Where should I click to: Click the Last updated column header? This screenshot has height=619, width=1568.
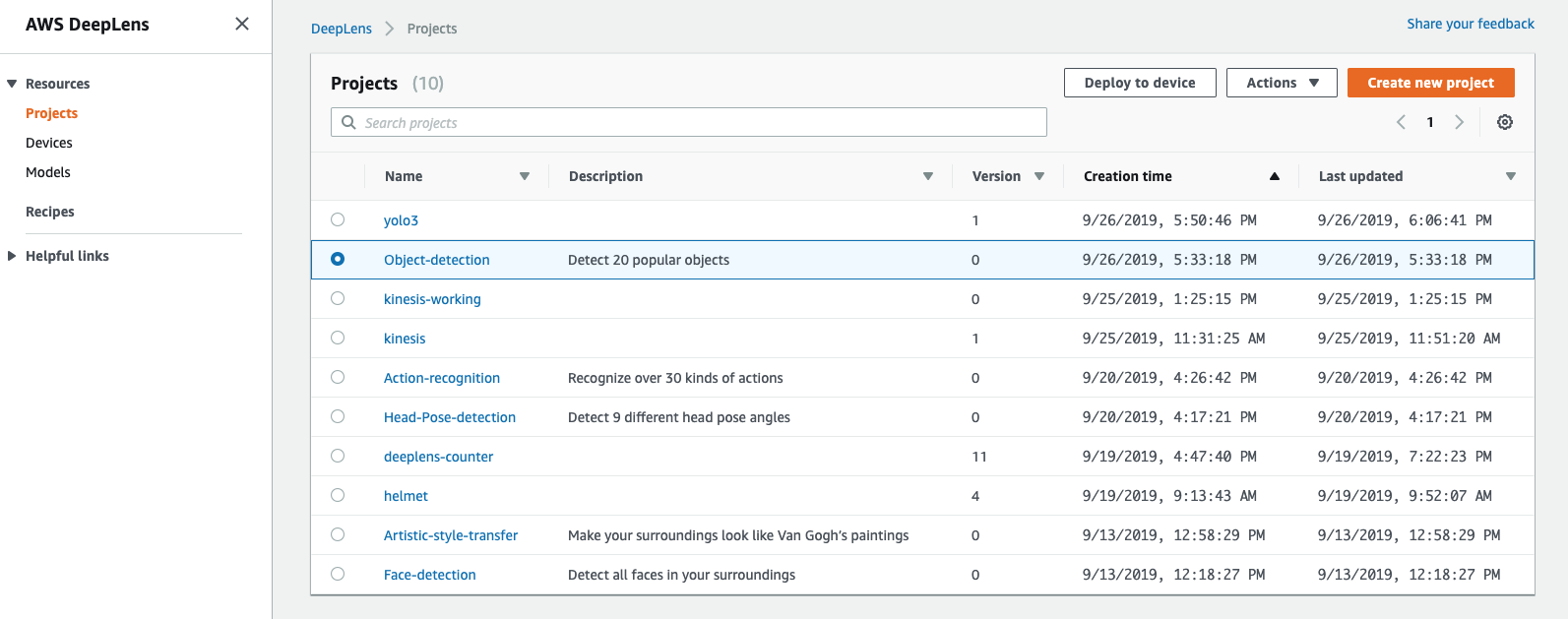(1360, 176)
